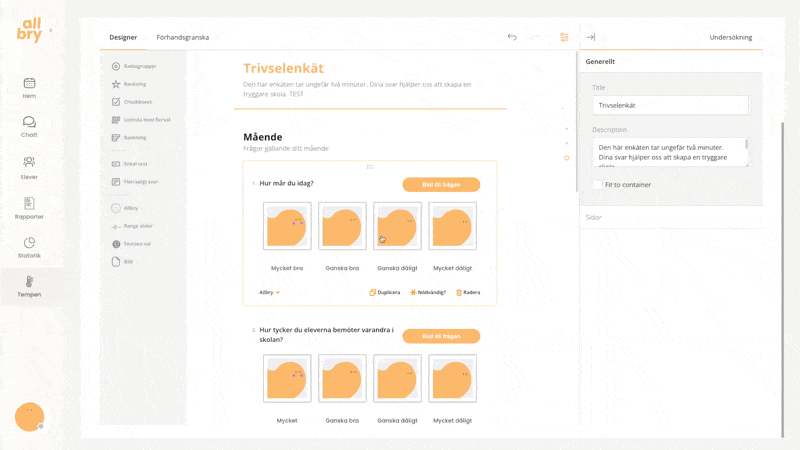
Task: Enable the Fit to container checkbox
Action: coord(598,185)
